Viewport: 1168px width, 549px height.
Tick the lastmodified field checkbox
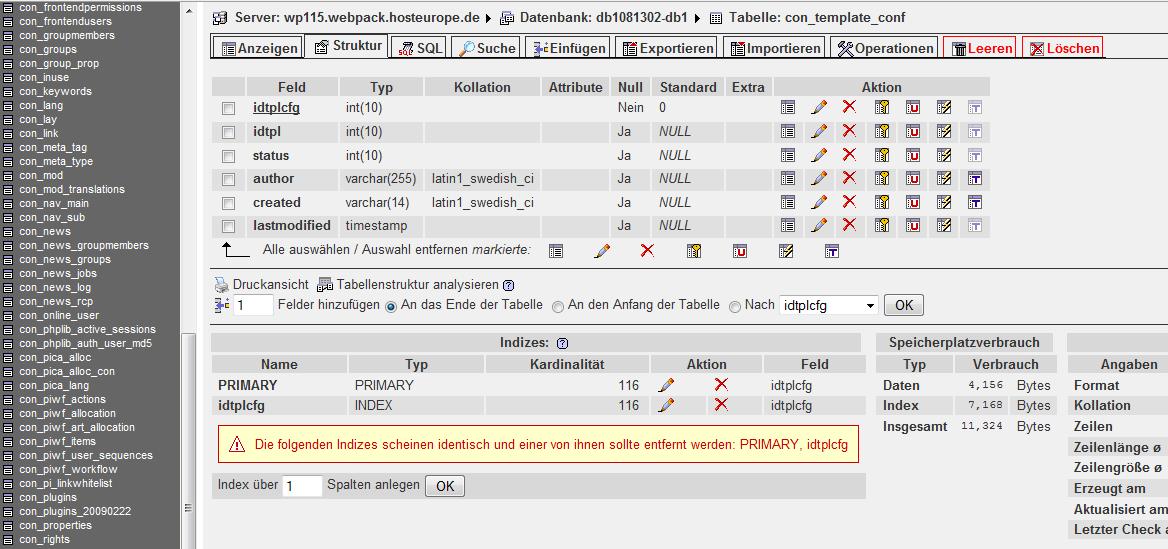click(x=229, y=226)
